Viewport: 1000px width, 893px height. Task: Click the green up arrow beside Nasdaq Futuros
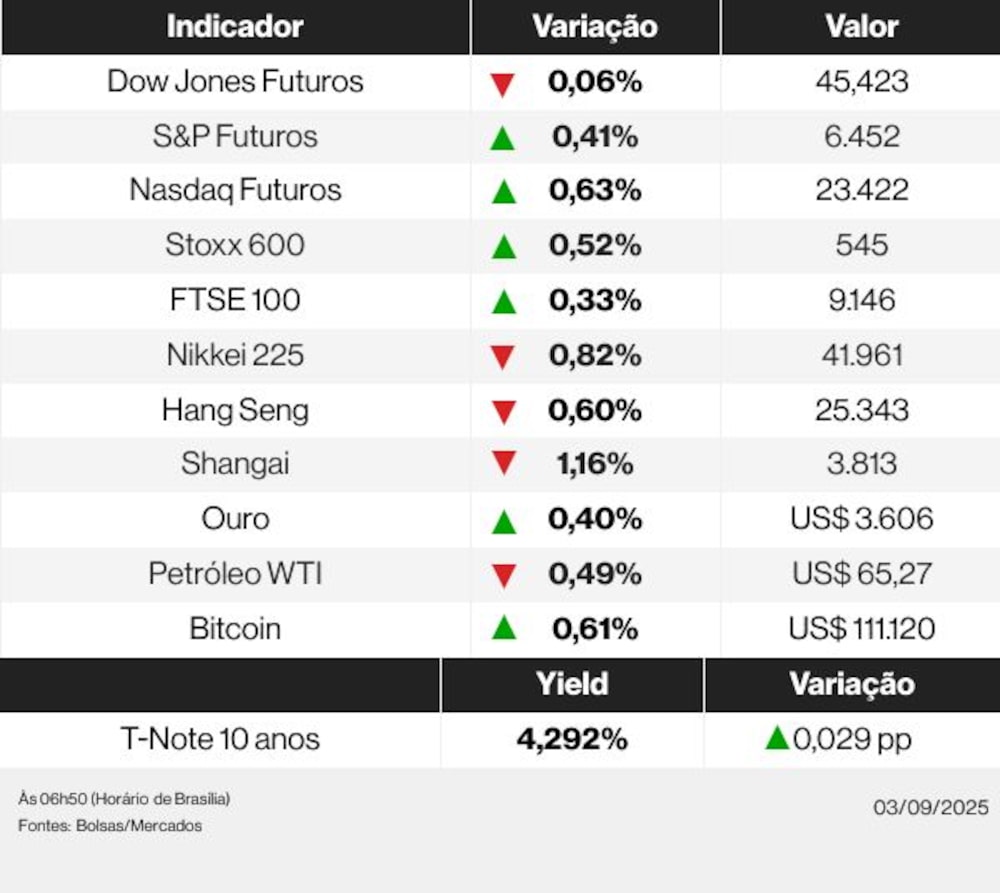(x=504, y=192)
